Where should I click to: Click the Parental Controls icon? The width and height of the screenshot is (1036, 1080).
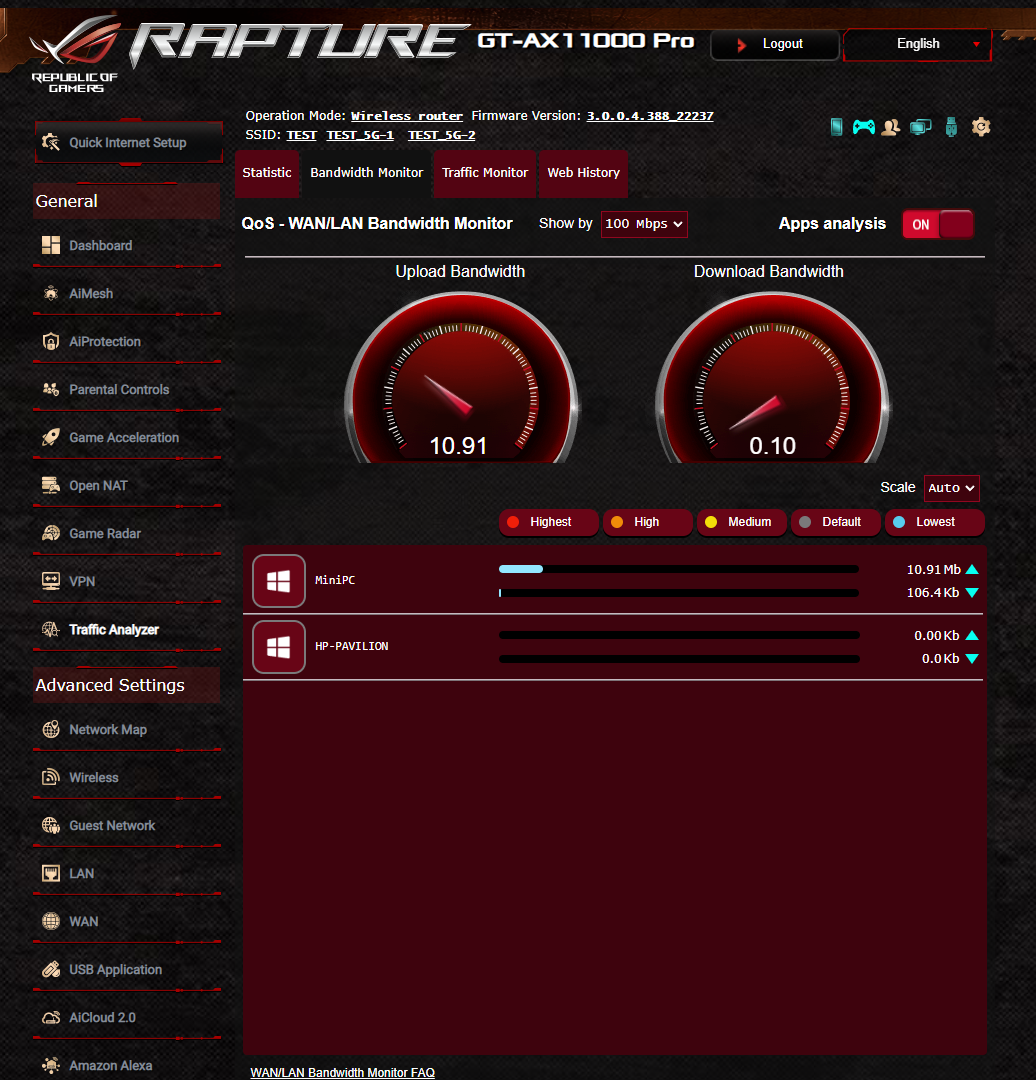tap(51, 390)
